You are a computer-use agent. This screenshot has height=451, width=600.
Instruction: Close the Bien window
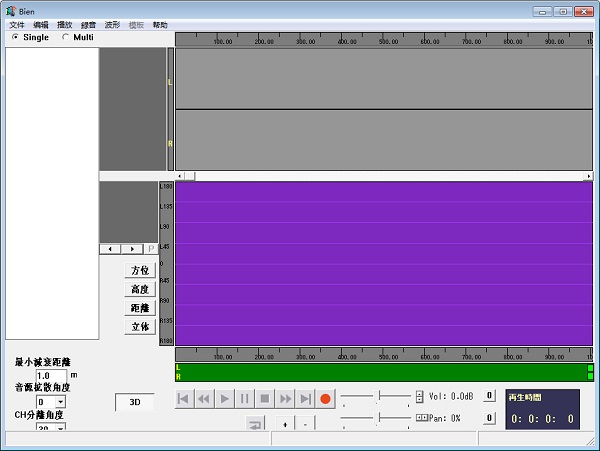click(x=584, y=11)
